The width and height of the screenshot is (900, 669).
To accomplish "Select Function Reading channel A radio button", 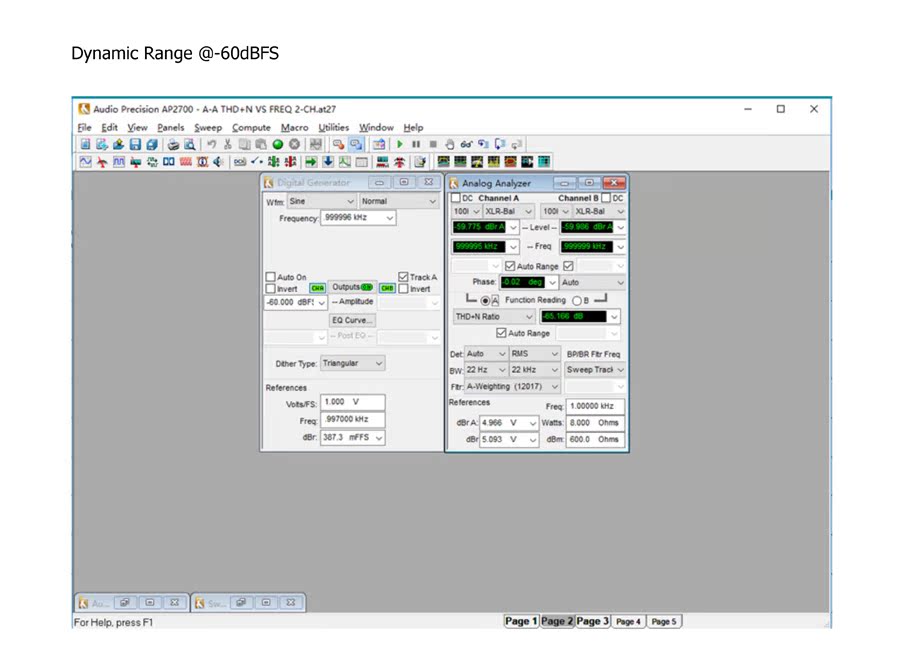I will (486, 301).
